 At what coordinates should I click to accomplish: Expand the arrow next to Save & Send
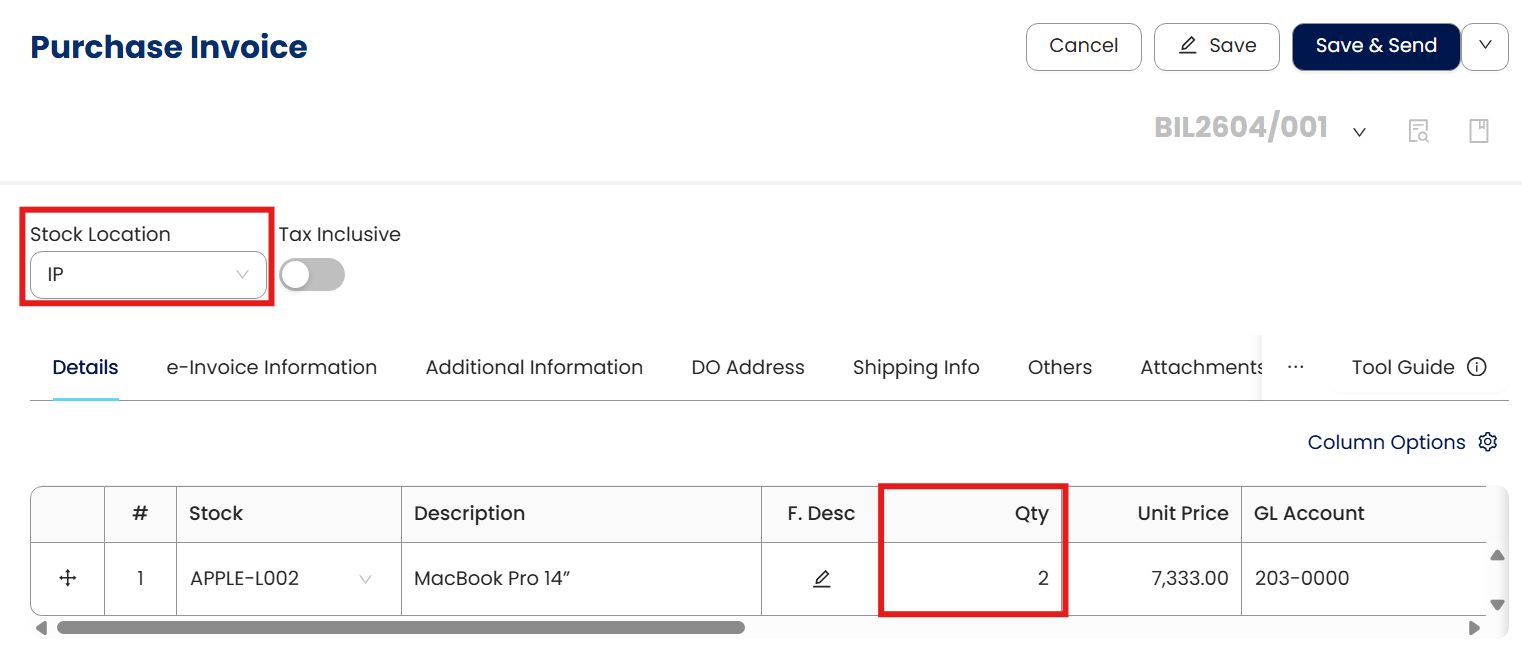click(1485, 46)
